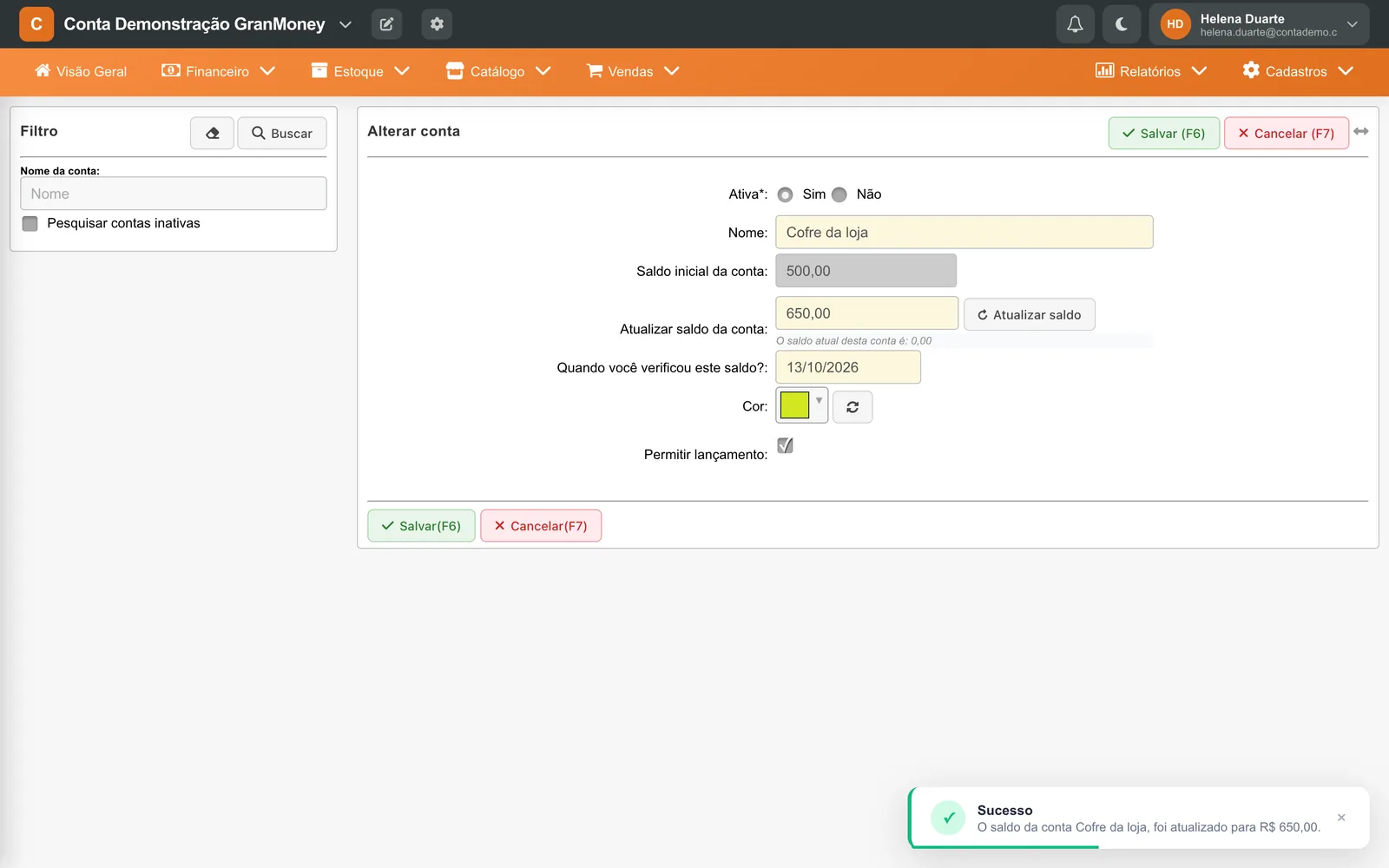This screenshot has width=1389, height=868.
Task: Click the 650,00 balance field
Action: (867, 313)
